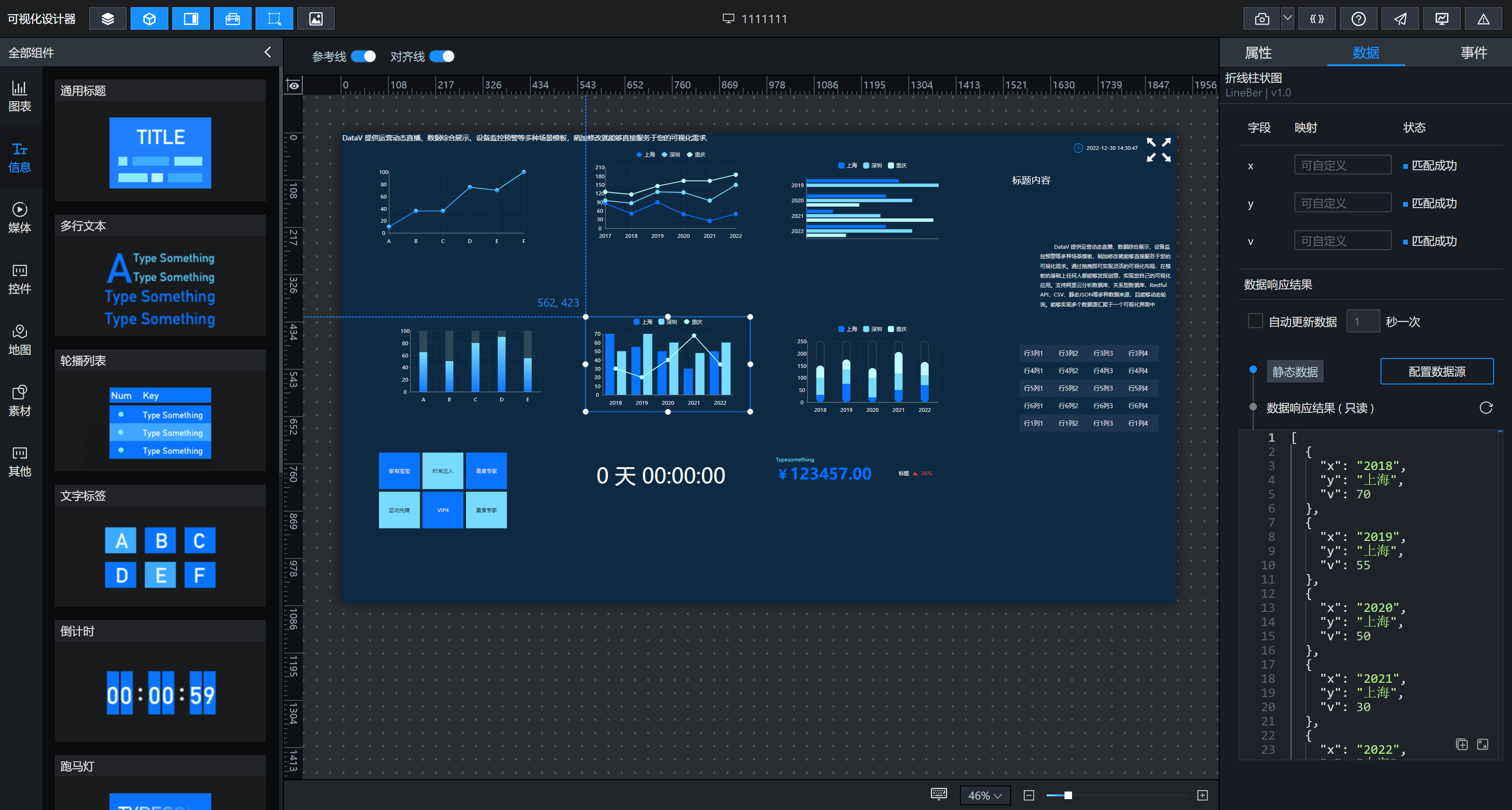Open the 46% zoom level dropdown
Screen dimensions: 1512x810
(985, 795)
